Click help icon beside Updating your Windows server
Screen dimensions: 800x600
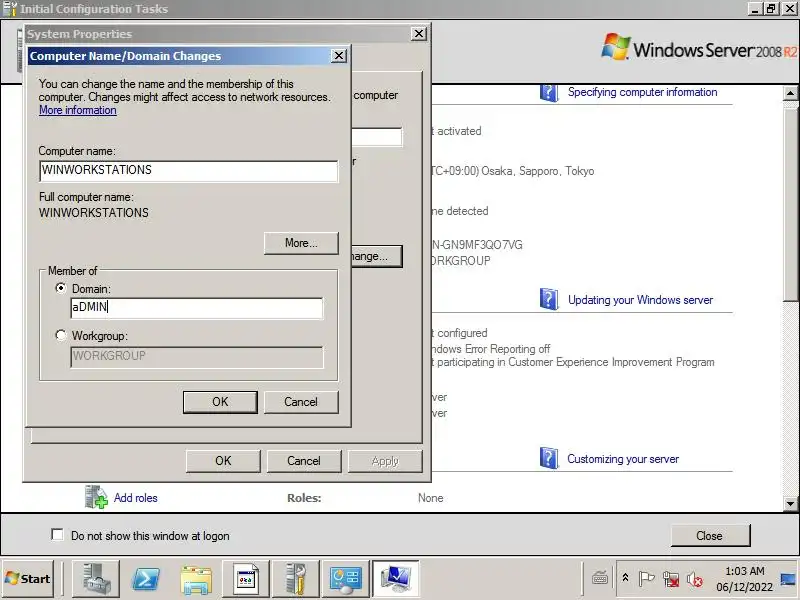coord(548,299)
